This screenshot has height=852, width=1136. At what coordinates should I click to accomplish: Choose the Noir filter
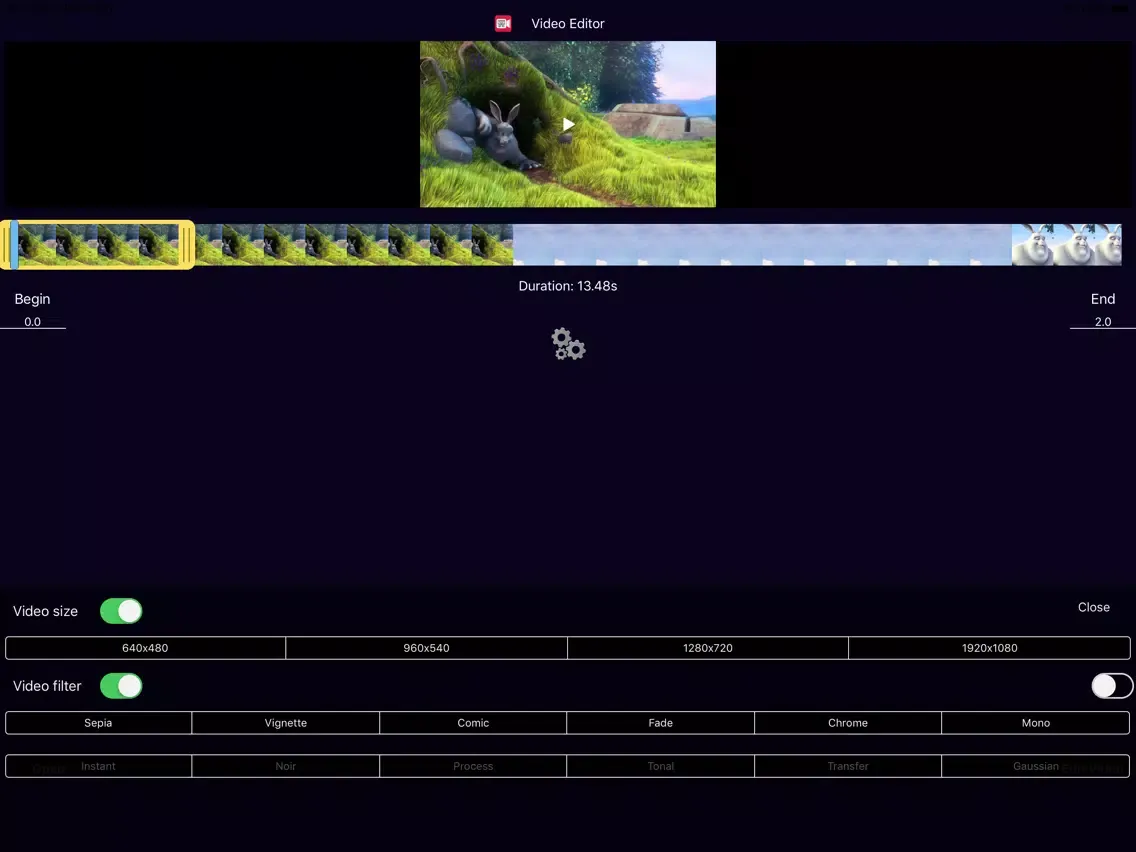click(x=285, y=766)
